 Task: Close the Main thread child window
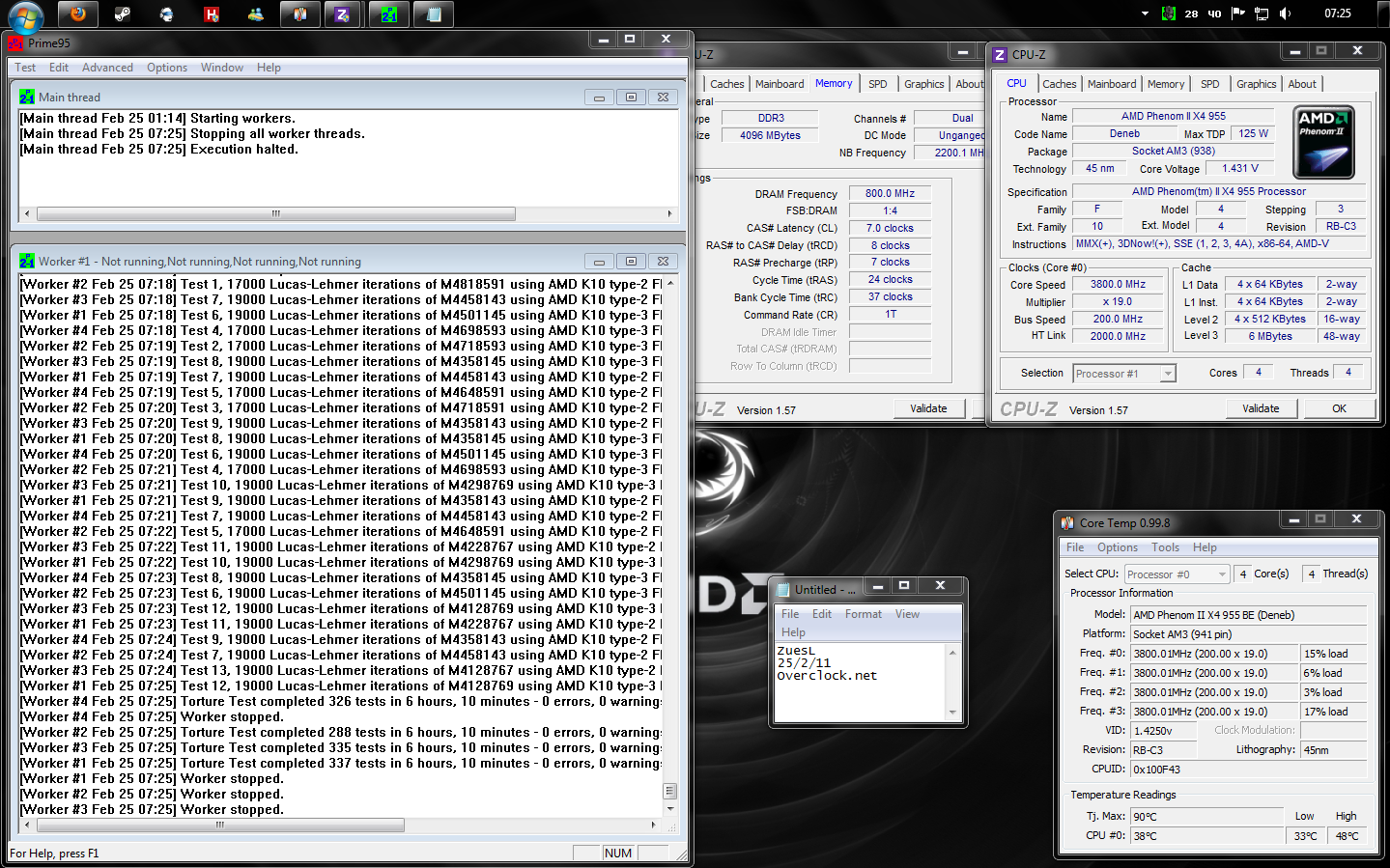663,98
